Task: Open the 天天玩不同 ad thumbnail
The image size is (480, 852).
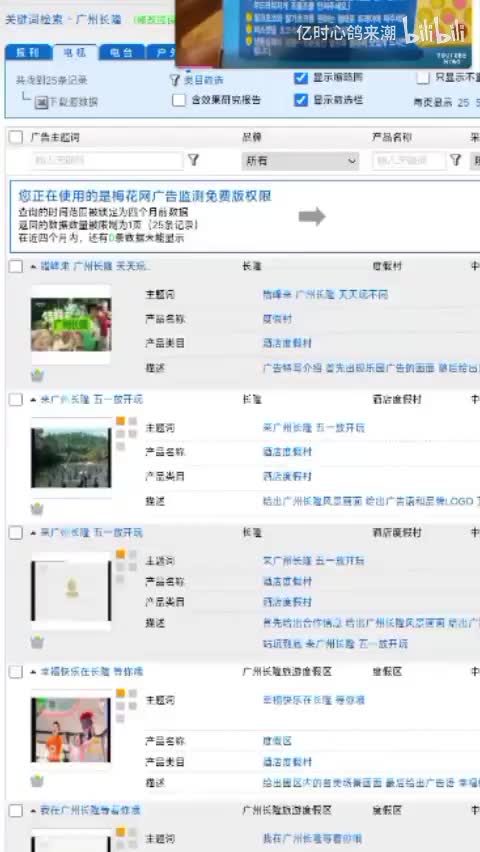Action: pos(71,325)
